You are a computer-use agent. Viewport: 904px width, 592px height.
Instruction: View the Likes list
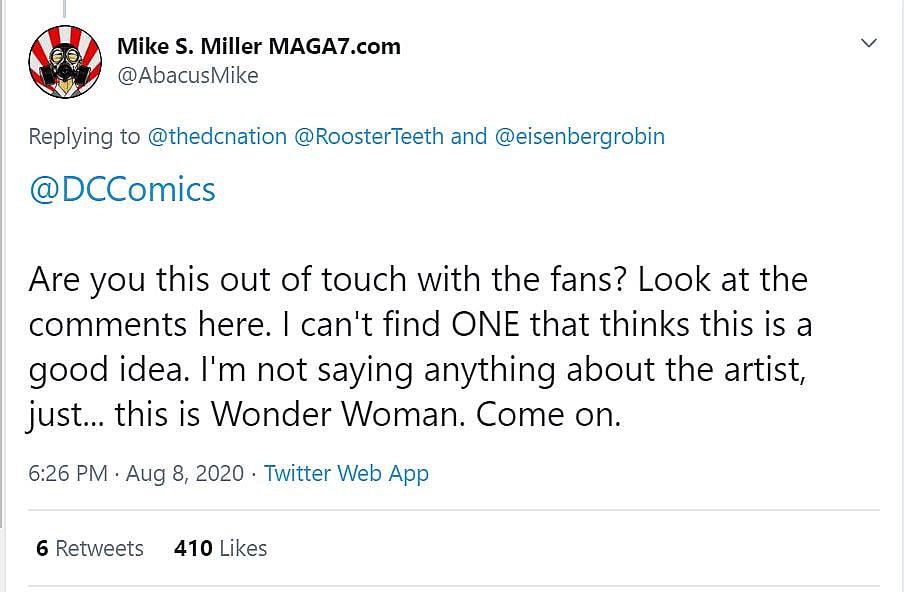243,548
